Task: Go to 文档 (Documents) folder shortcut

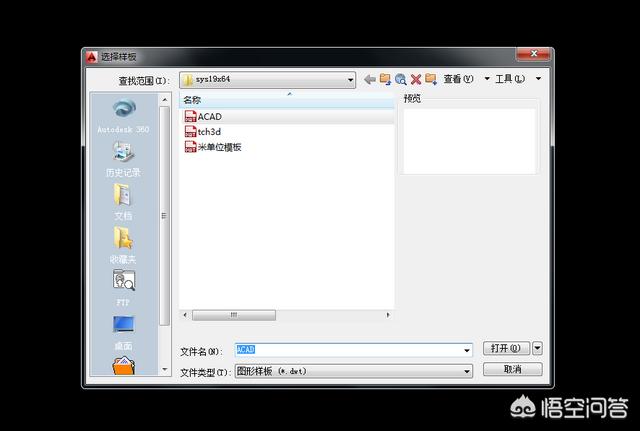Action: coord(123,200)
